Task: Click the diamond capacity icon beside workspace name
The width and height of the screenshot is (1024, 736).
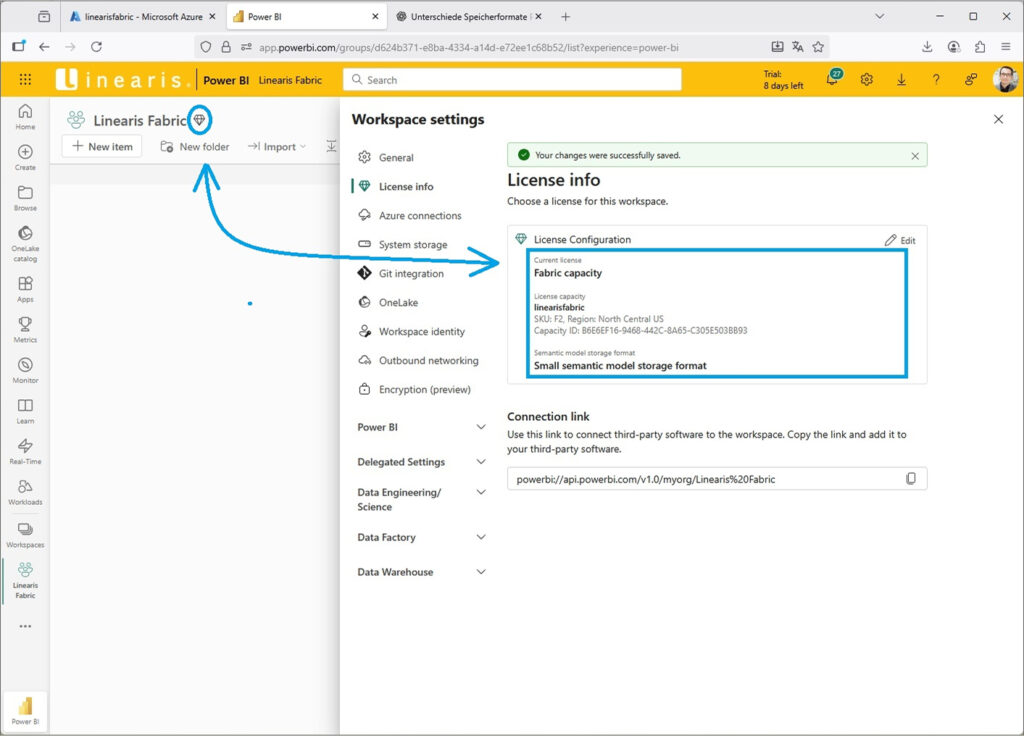Action: coord(199,120)
